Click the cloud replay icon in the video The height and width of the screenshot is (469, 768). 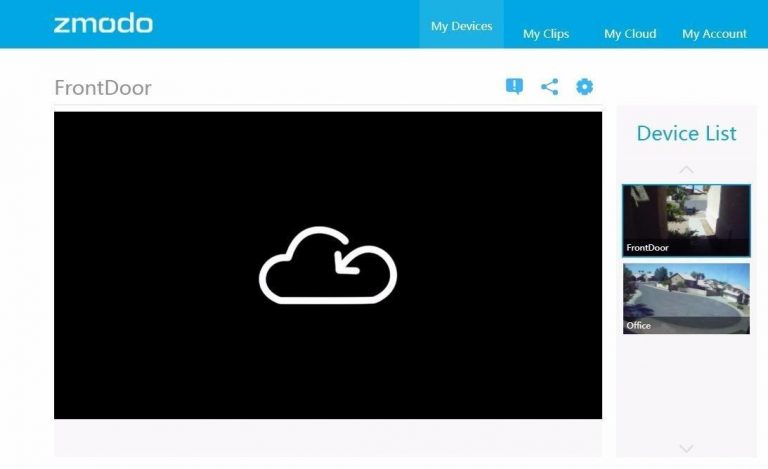[328, 264]
